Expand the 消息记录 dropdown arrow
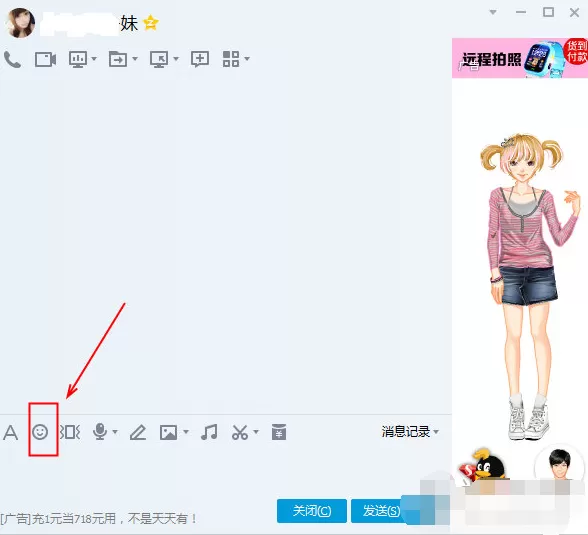588x535 pixels. pyautogui.click(x=436, y=432)
